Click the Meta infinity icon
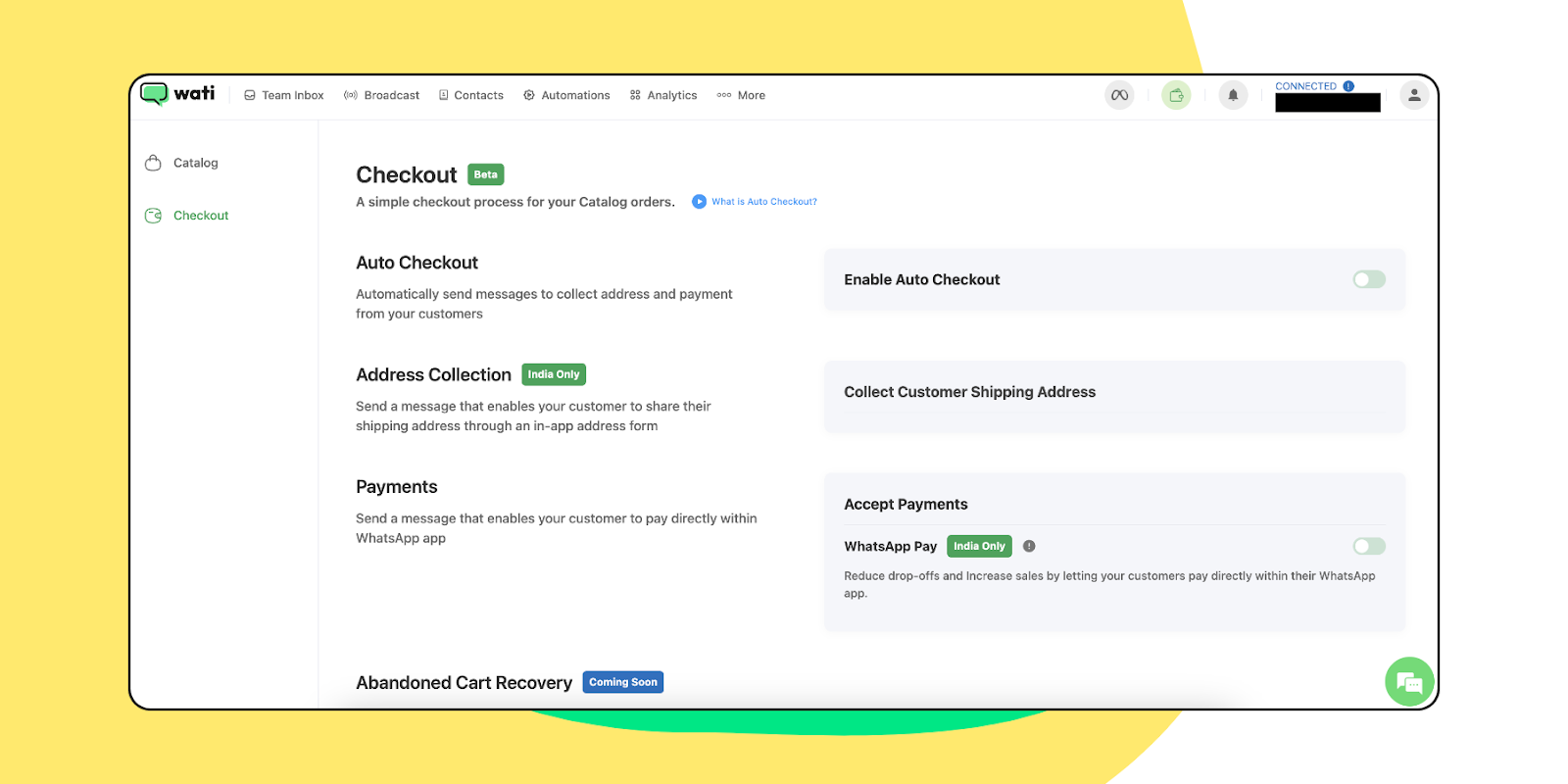Viewport: 1568px width, 784px height. (x=1119, y=95)
